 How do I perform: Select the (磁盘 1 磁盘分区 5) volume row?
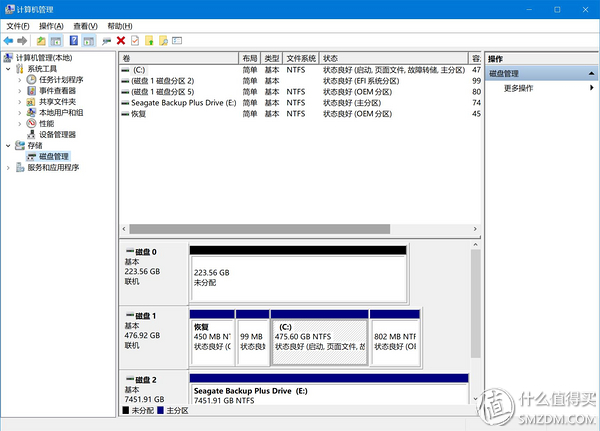(300, 92)
